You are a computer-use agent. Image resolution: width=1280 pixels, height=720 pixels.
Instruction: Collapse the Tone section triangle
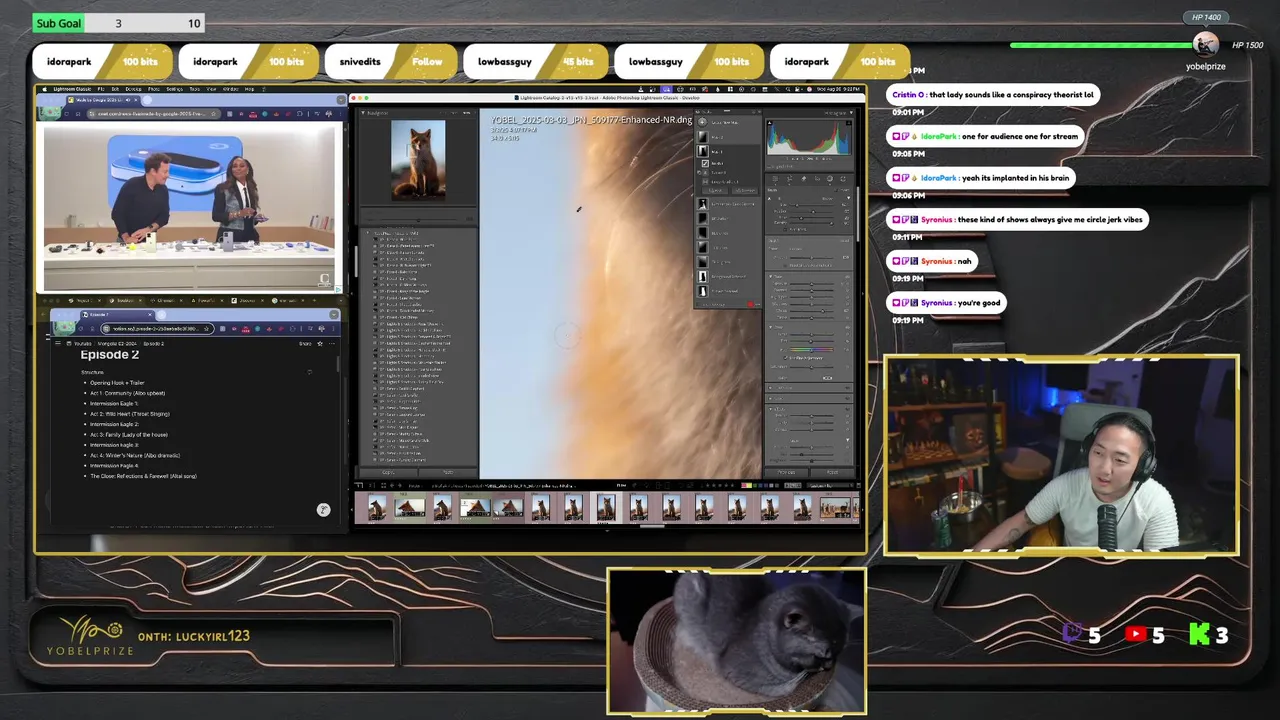(770, 276)
